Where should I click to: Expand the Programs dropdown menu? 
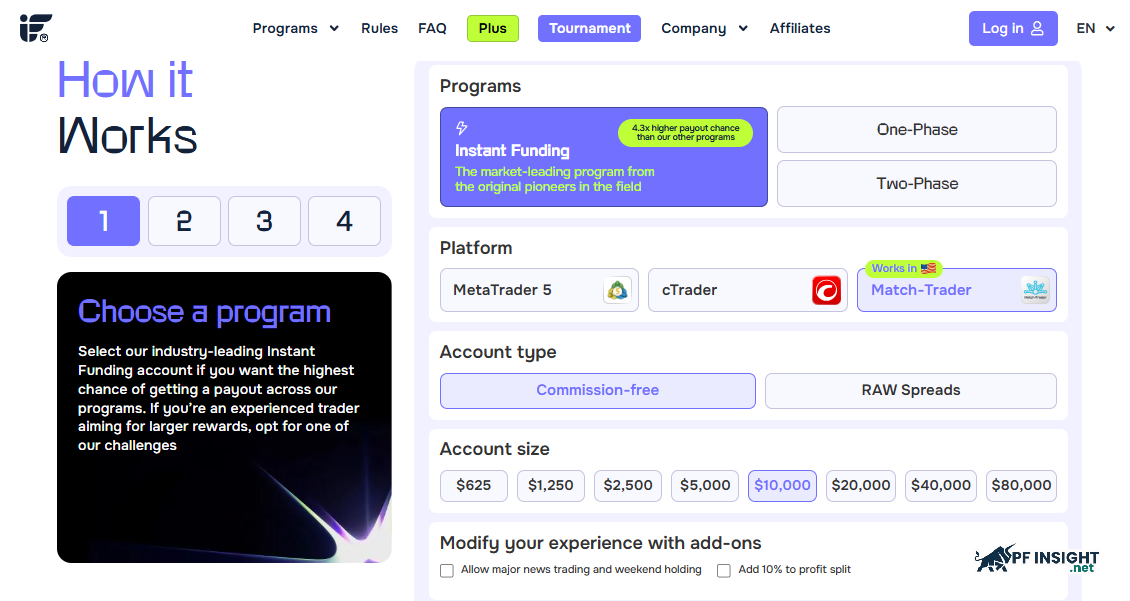295,28
